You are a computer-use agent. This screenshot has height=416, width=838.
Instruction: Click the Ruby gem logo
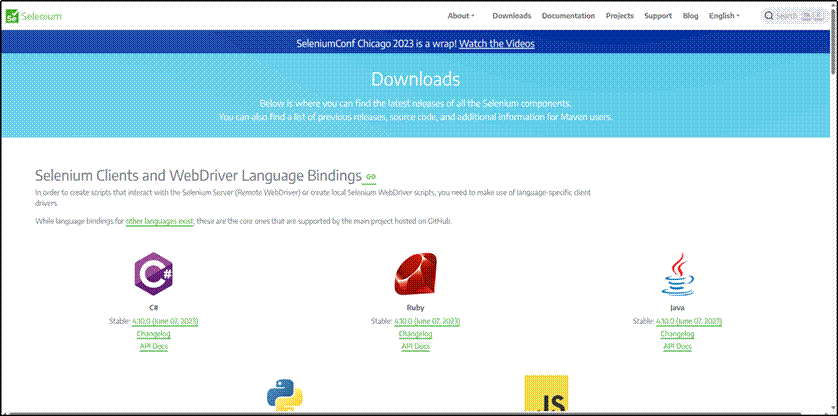tap(415, 274)
